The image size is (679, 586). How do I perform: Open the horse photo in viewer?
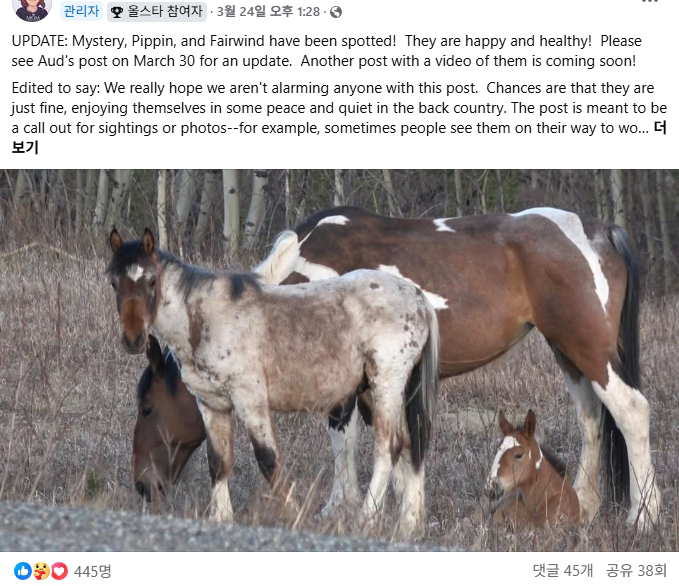(x=340, y=360)
